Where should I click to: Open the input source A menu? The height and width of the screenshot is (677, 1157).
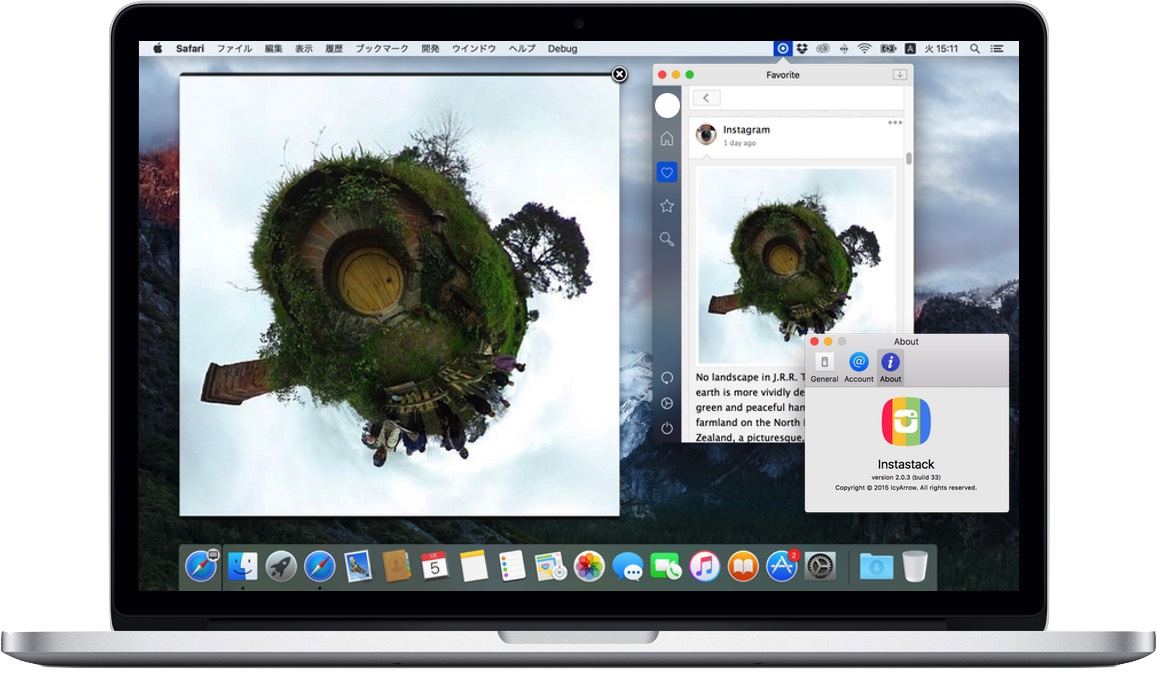911,49
